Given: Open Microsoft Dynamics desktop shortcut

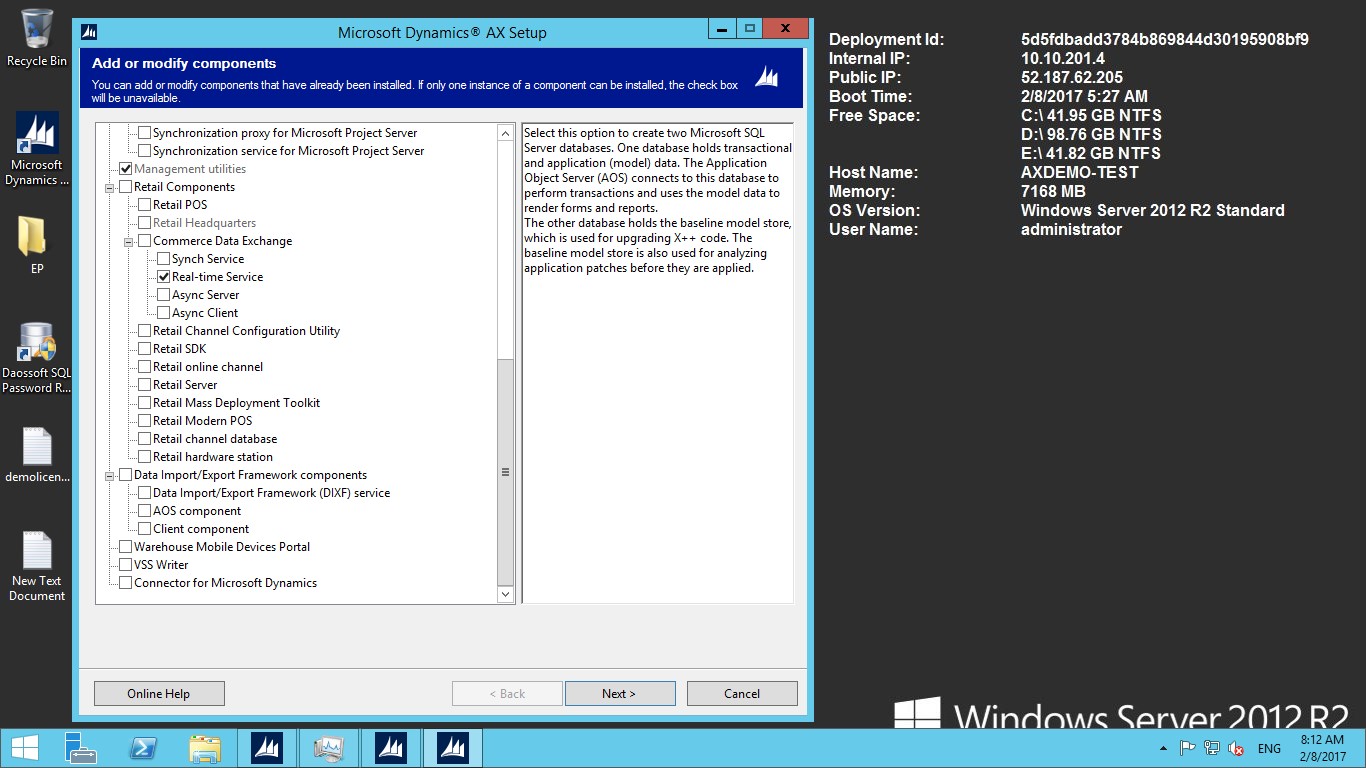Looking at the screenshot, I should tap(37, 135).
